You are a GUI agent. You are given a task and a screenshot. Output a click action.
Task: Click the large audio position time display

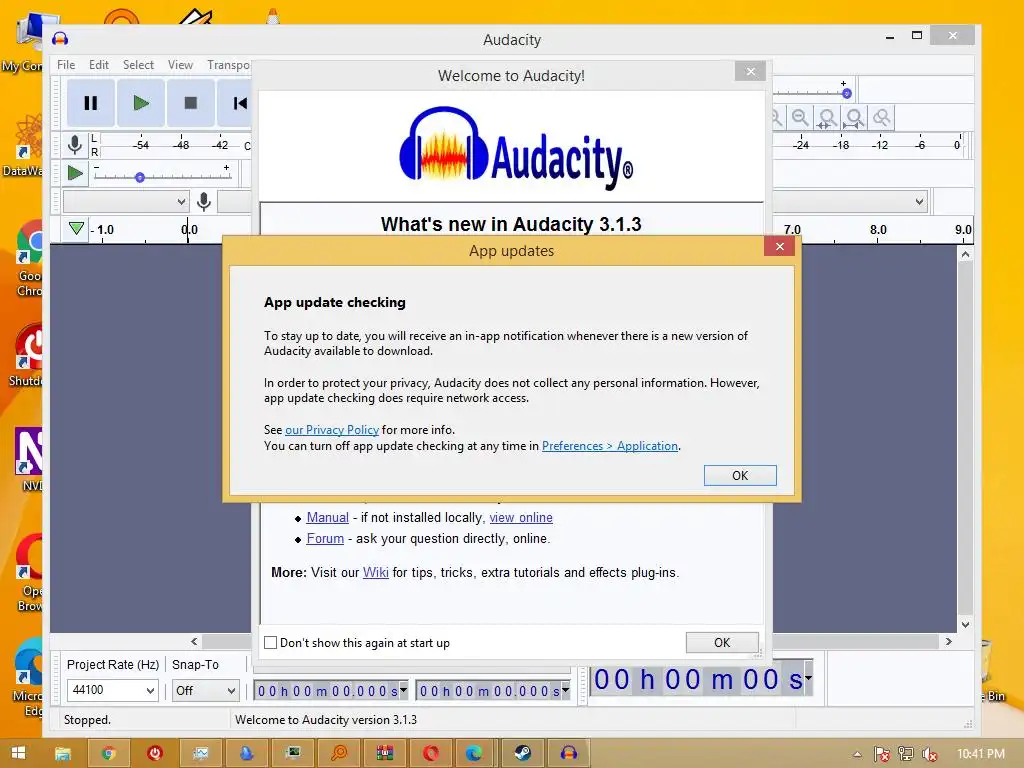pos(697,680)
